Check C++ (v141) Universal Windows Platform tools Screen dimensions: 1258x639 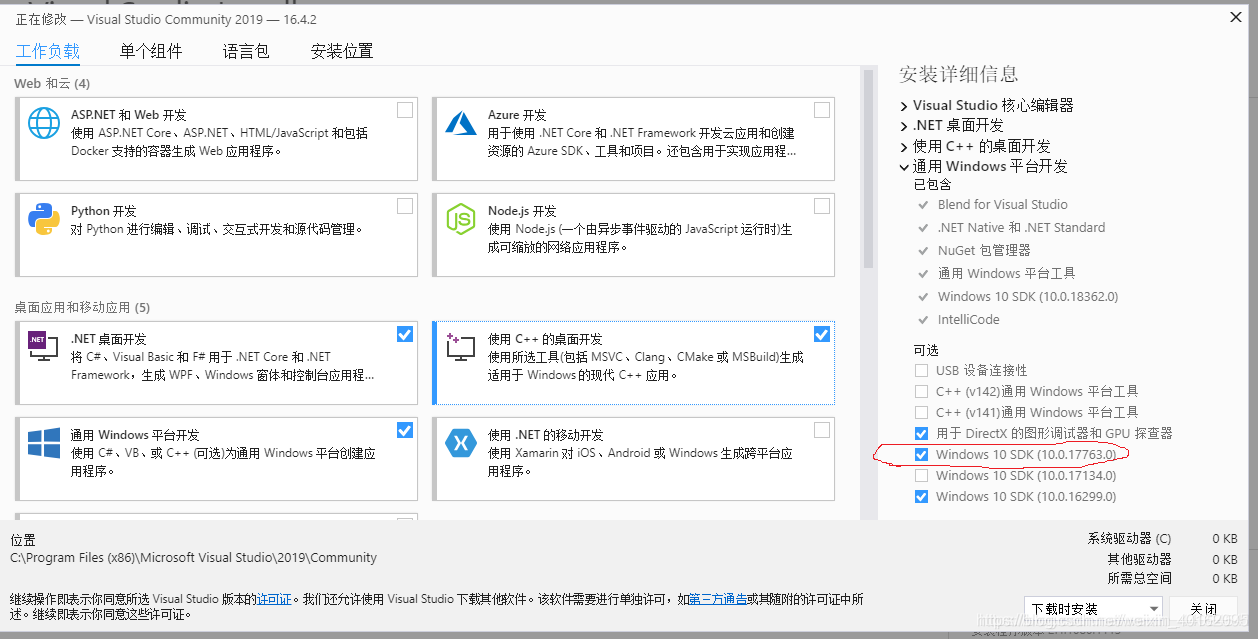(921, 412)
